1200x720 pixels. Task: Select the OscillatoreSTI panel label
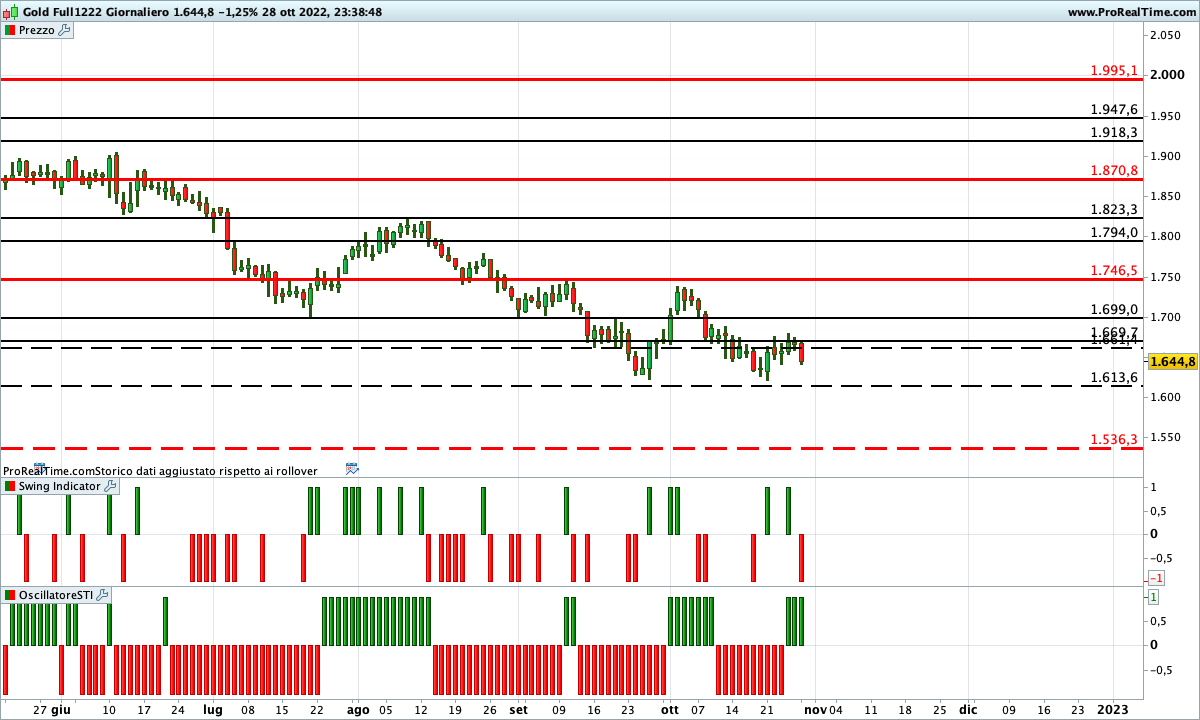pos(56,595)
